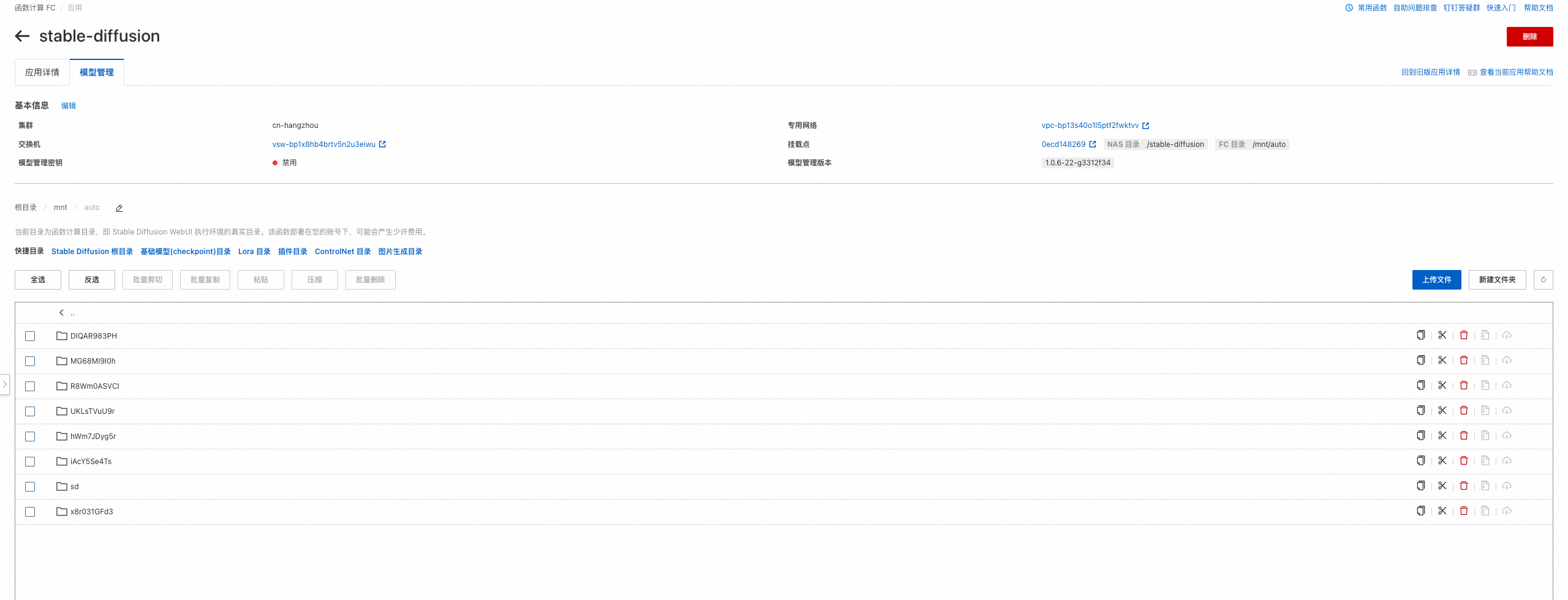Cut the UKLsTVuU9r folder
This screenshot has width=1568, height=600.
point(1442,410)
